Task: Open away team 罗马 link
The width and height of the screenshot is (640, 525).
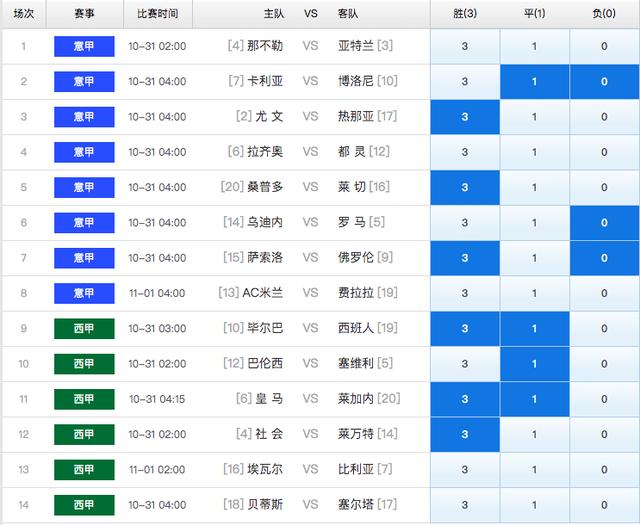Action: coord(351,222)
